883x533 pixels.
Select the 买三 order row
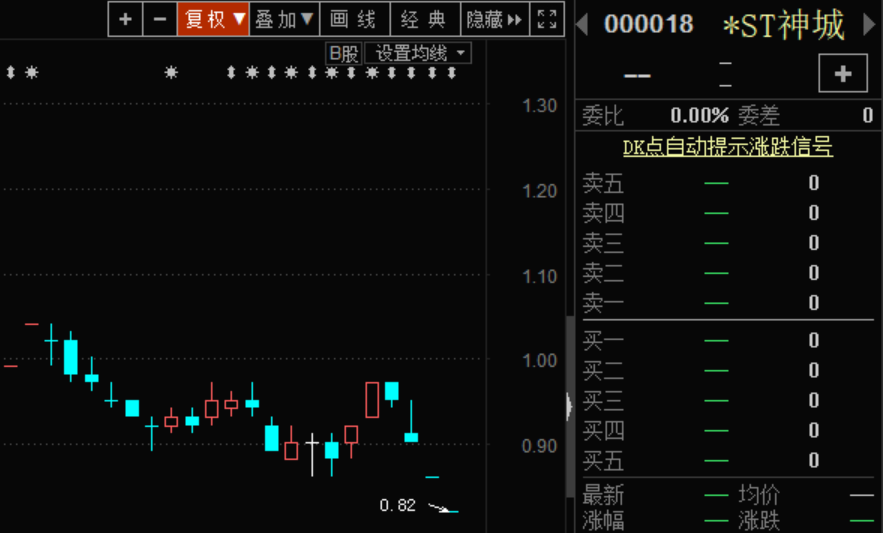pyautogui.click(x=729, y=400)
